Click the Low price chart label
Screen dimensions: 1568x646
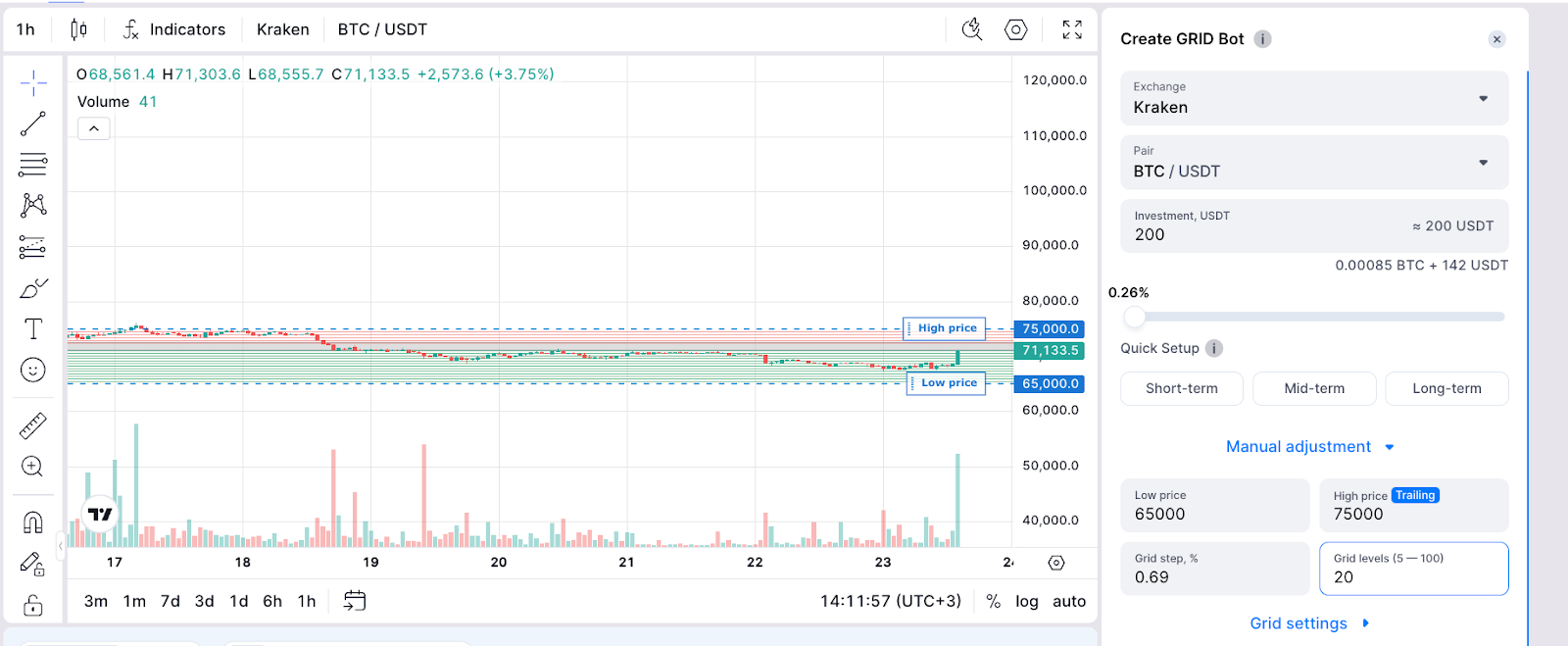(x=947, y=383)
